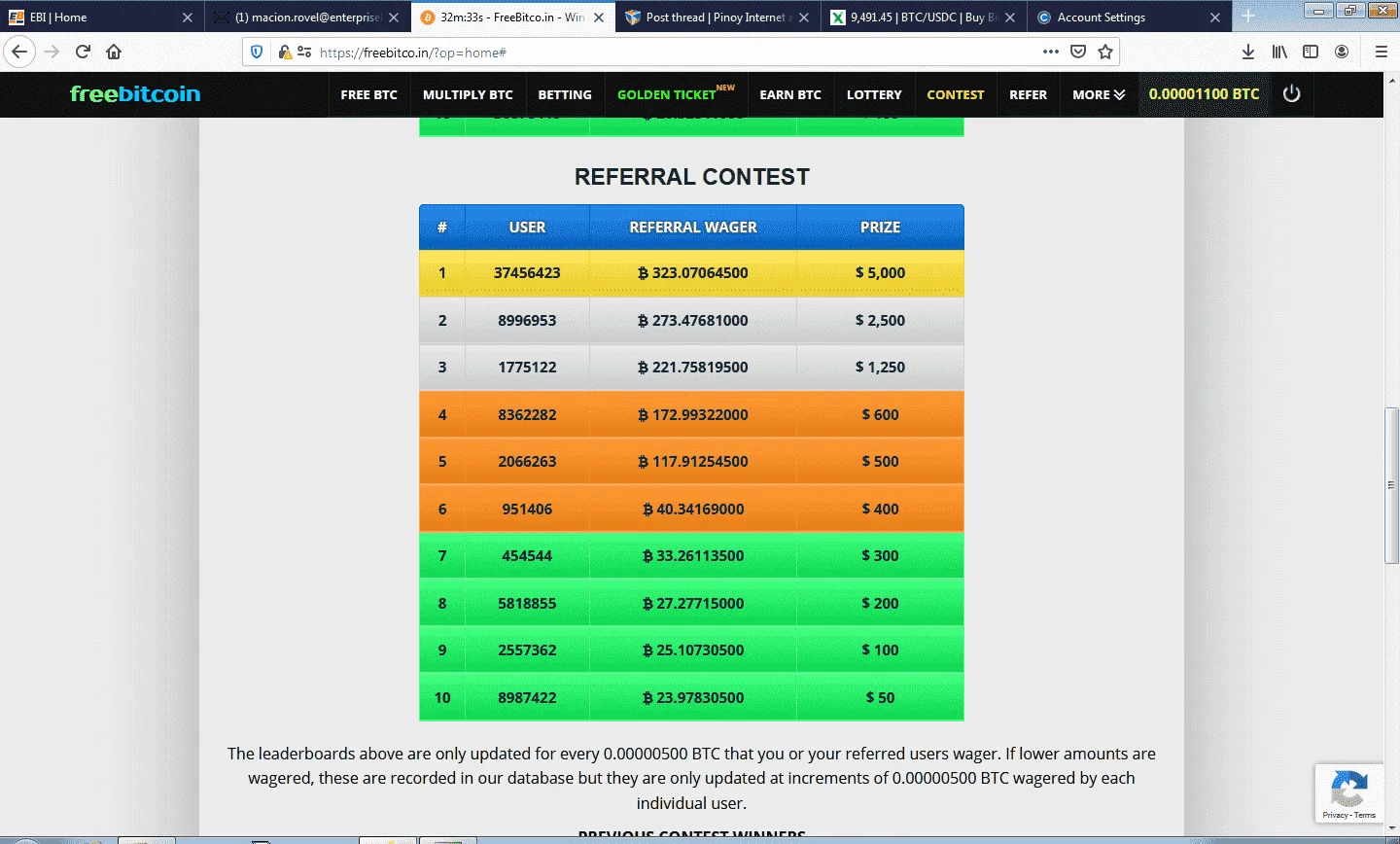Open the Firefox hamburger menu
This screenshot has height=844, width=1400.
point(1381,52)
